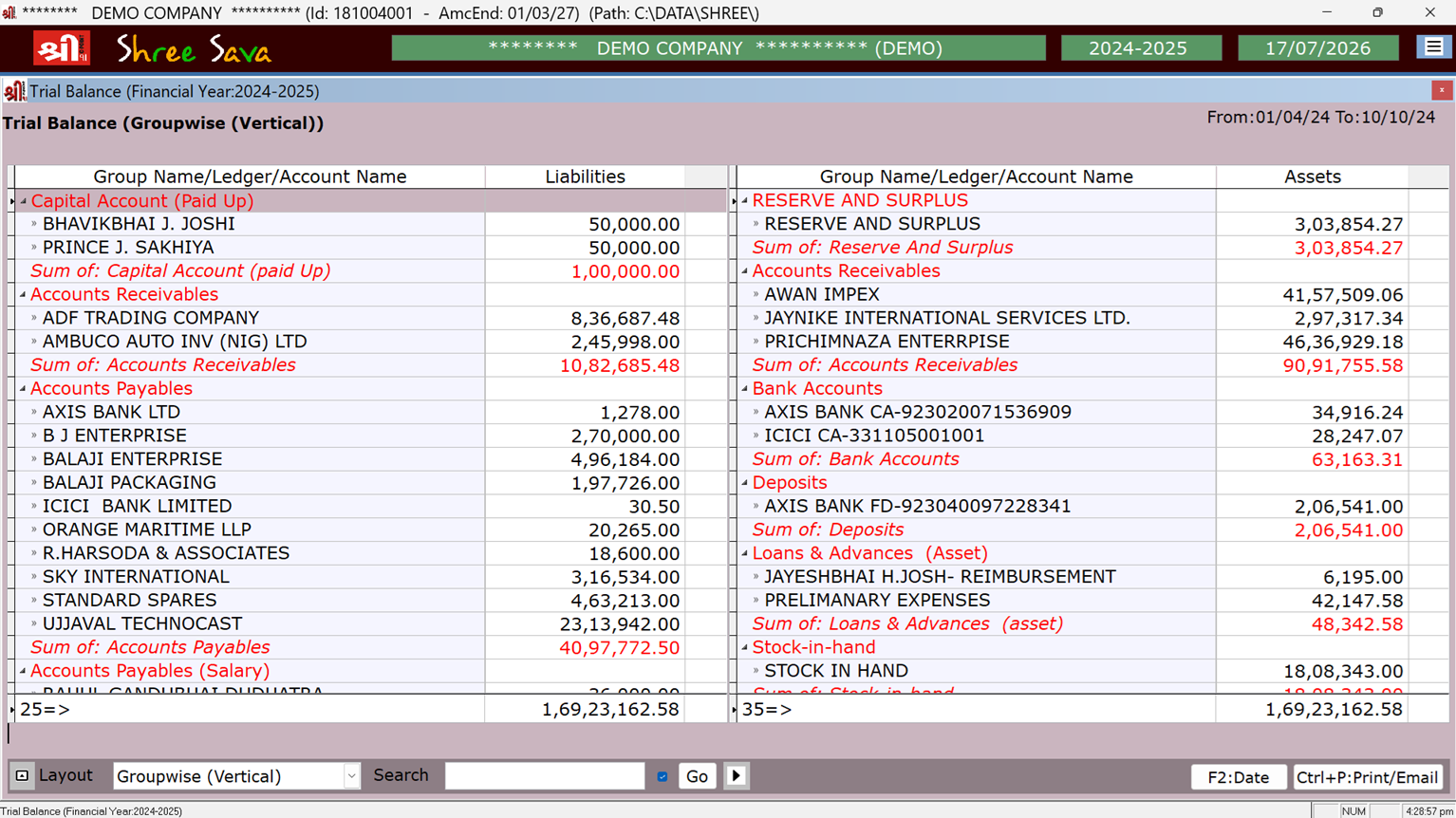Click the 35=> assets total row
The image size is (1456, 818).
(1092, 710)
